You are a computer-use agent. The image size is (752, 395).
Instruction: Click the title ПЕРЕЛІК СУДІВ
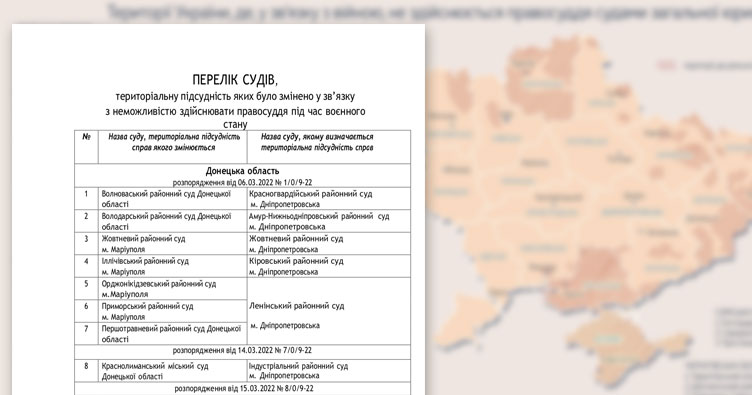235,80
